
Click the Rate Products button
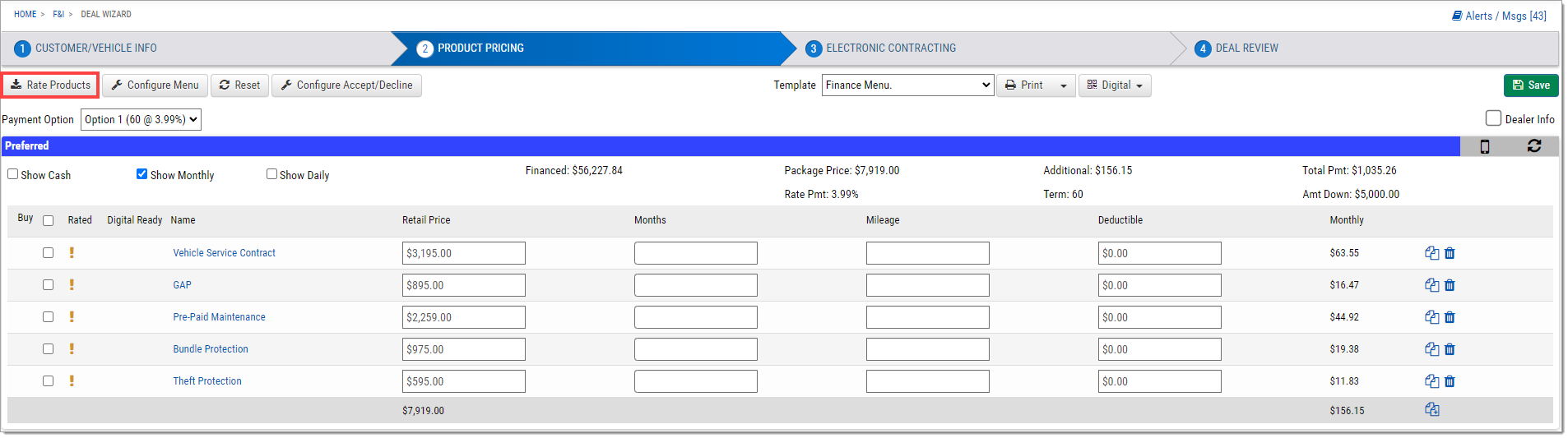click(x=50, y=85)
